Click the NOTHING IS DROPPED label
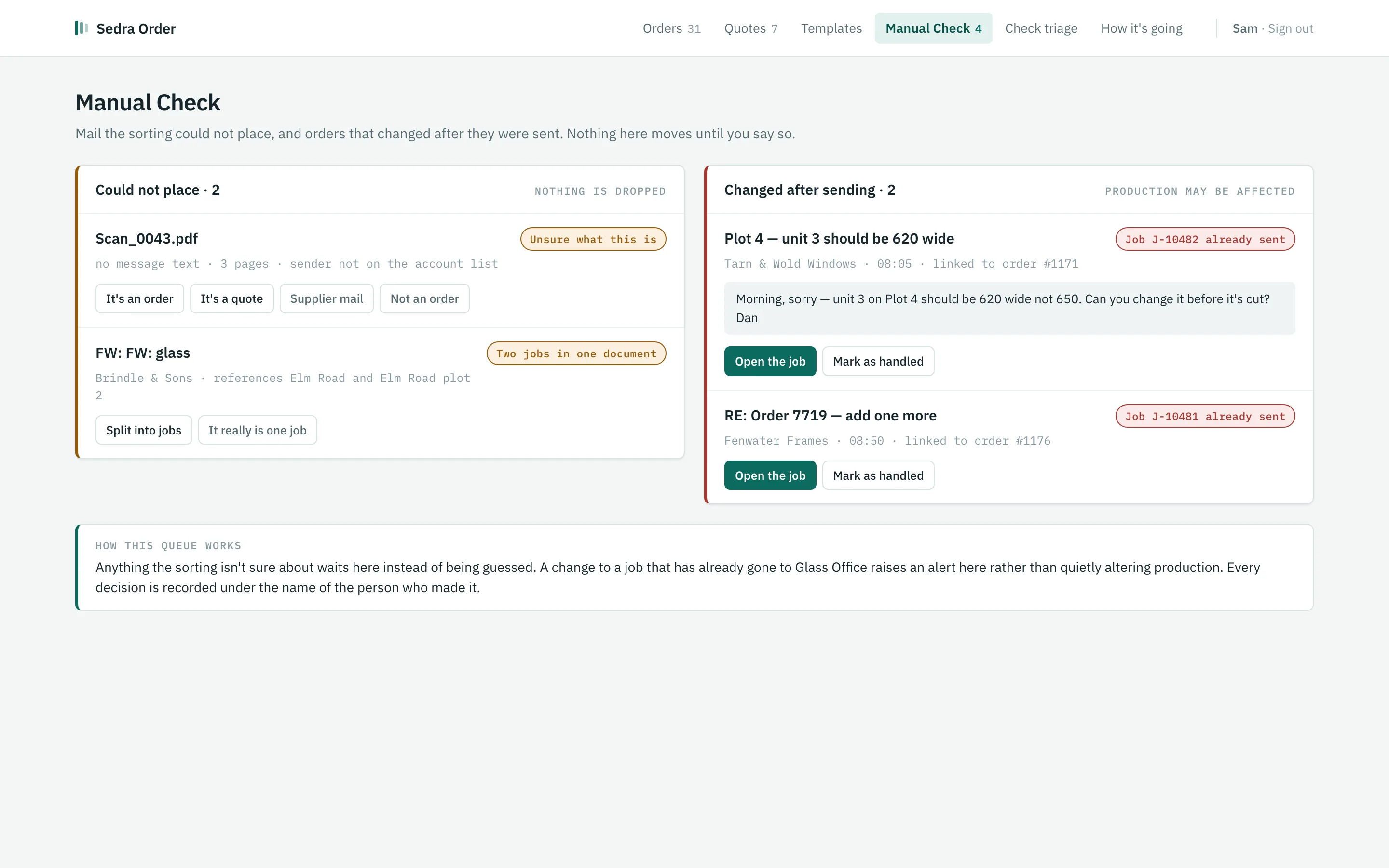 coord(600,191)
